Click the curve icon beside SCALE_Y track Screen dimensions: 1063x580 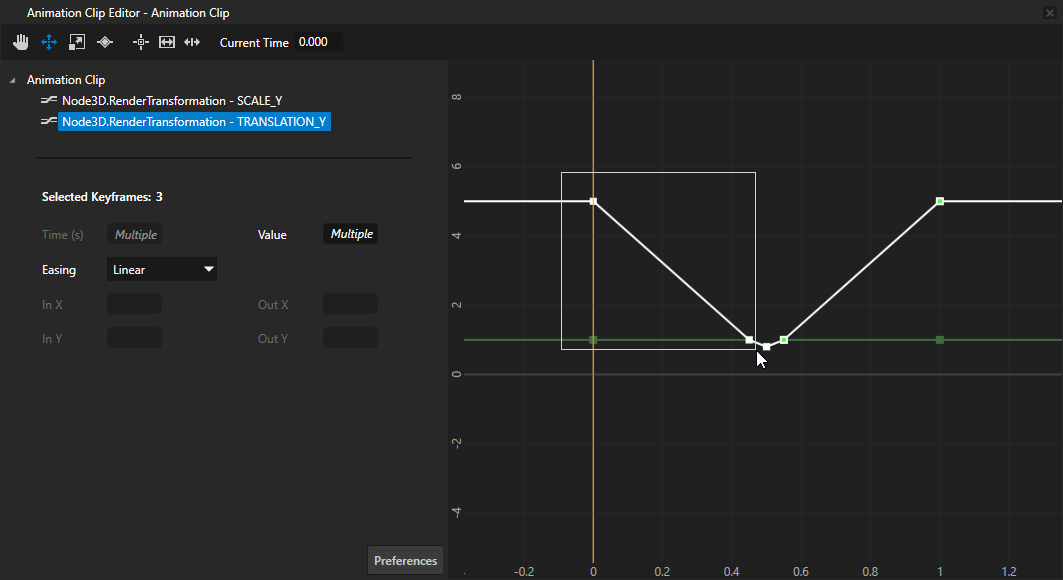48,101
